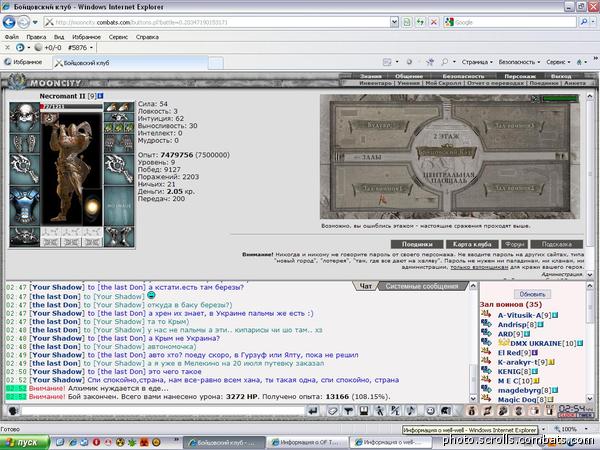Click the chat window vertical scrollbar
This screenshot has width=600, height=450.
pos(473,342)
